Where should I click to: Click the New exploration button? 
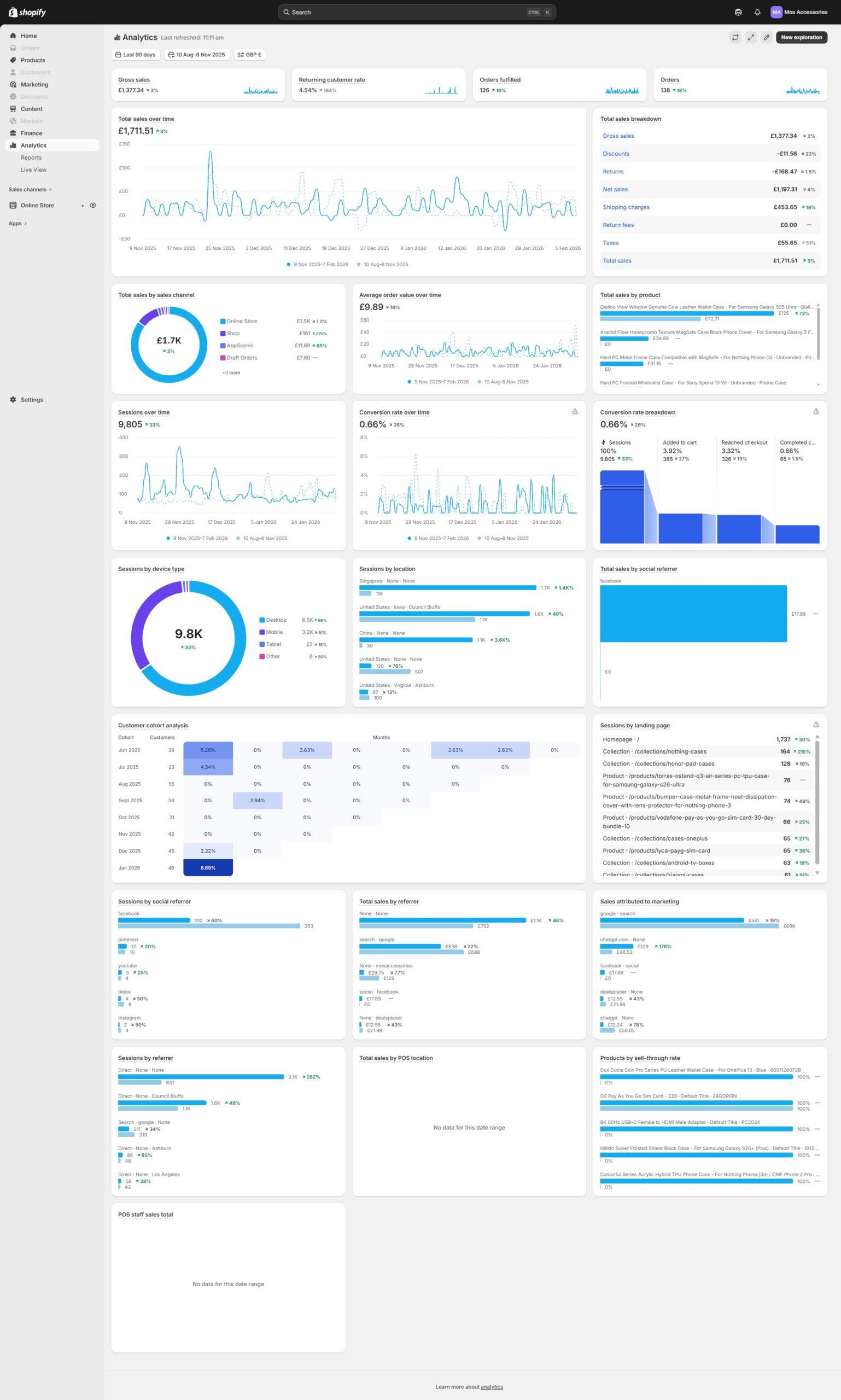[x=801, y=37]
